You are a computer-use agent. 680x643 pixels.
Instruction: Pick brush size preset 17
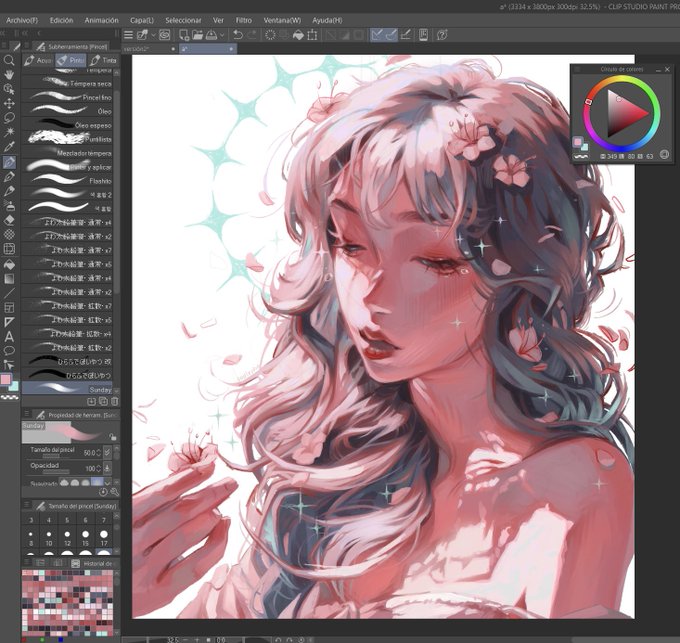103,538
